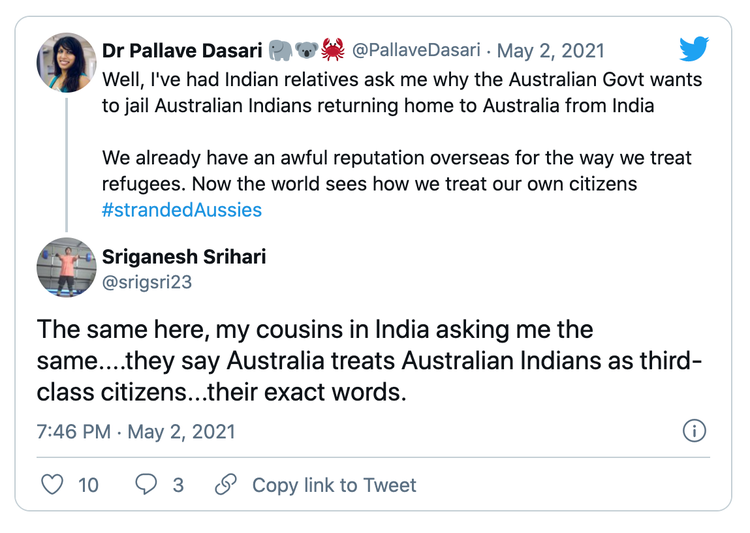Click the #strandedAussies hashtag

pyautogui.click(x=182, y=210)
